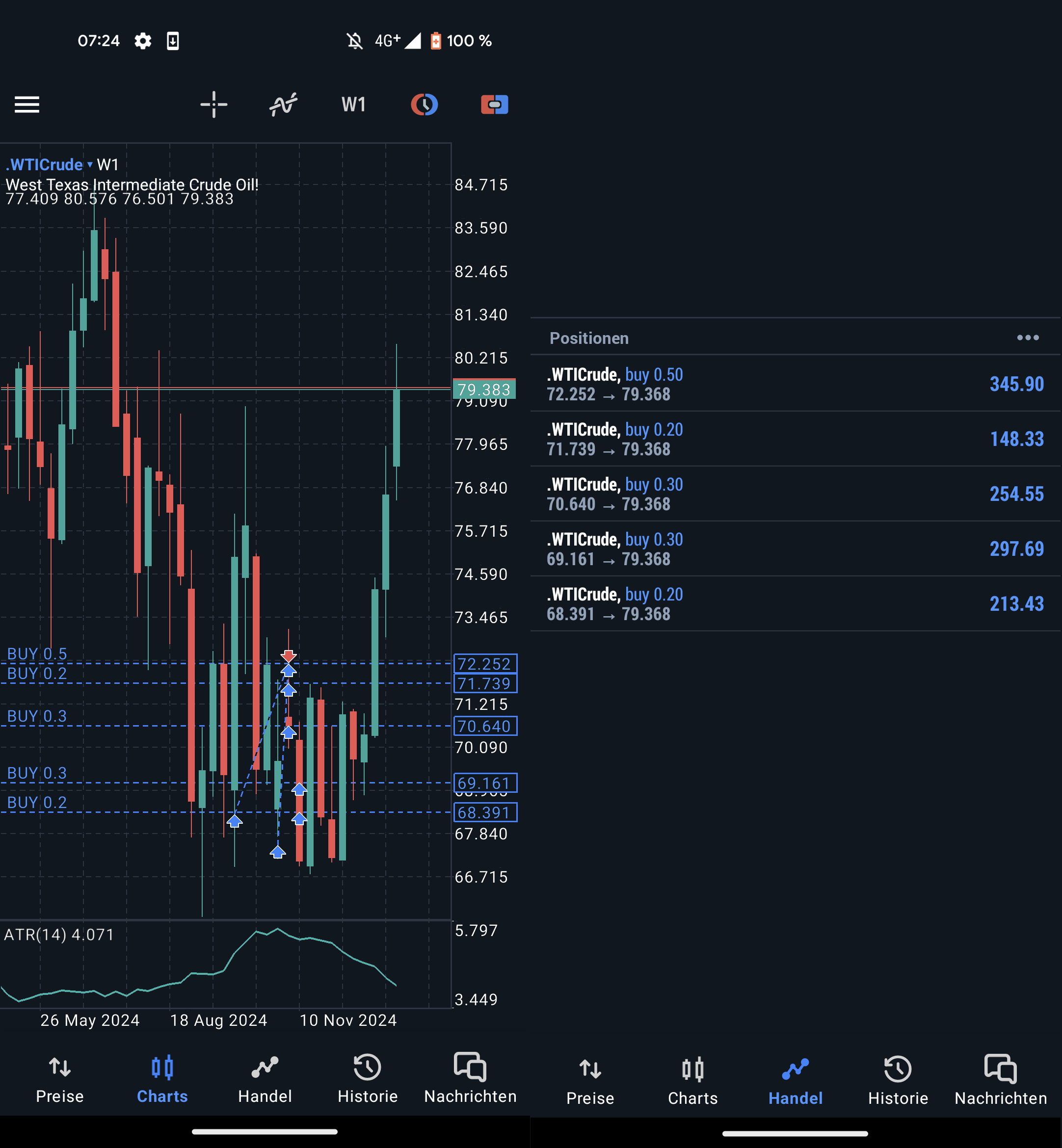Tap the red-blue clock icon
Viewport: 1062px width, 1148px height.
(424, 104)
